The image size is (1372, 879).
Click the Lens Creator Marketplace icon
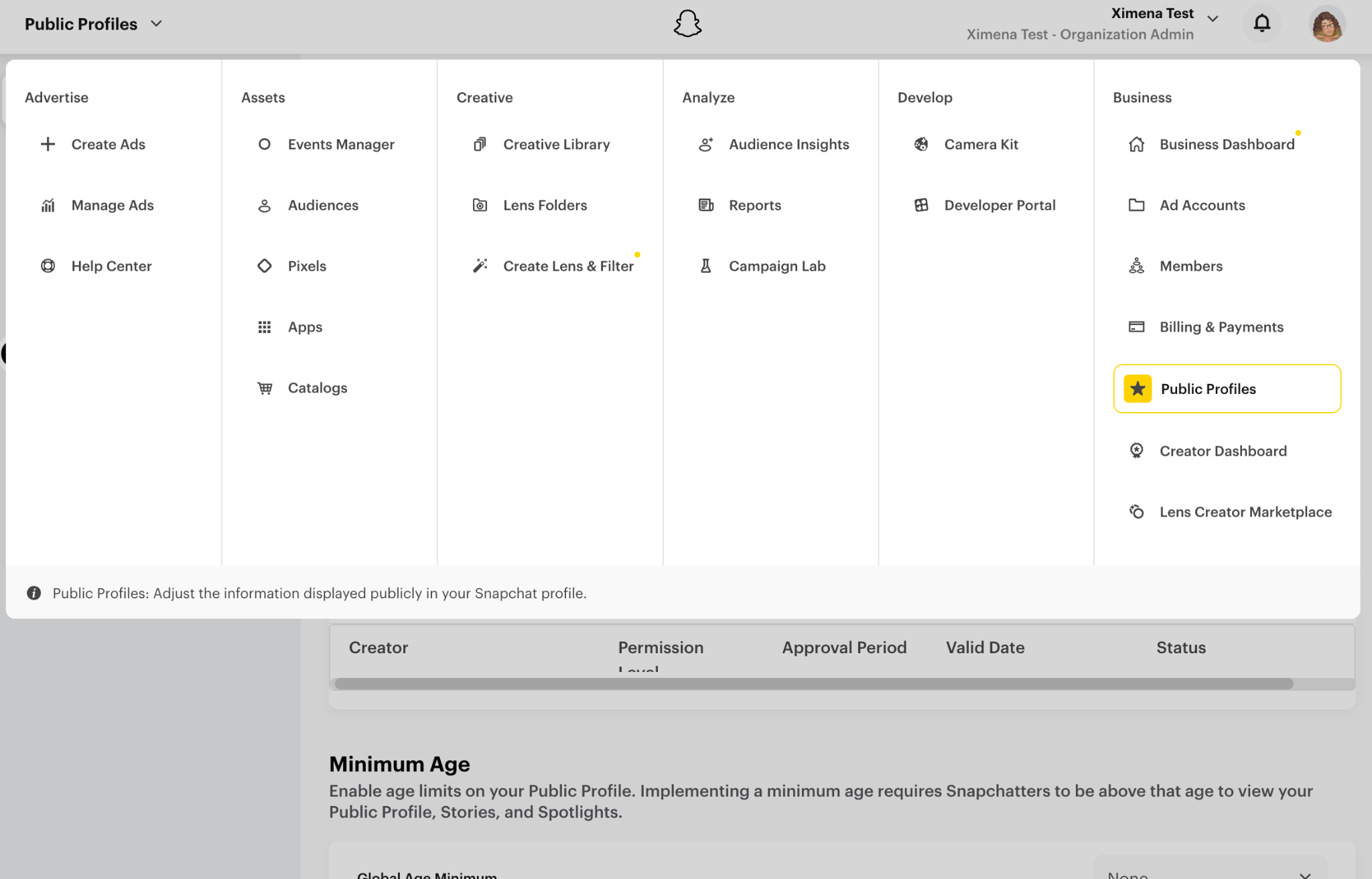[x=1136, y=512]
